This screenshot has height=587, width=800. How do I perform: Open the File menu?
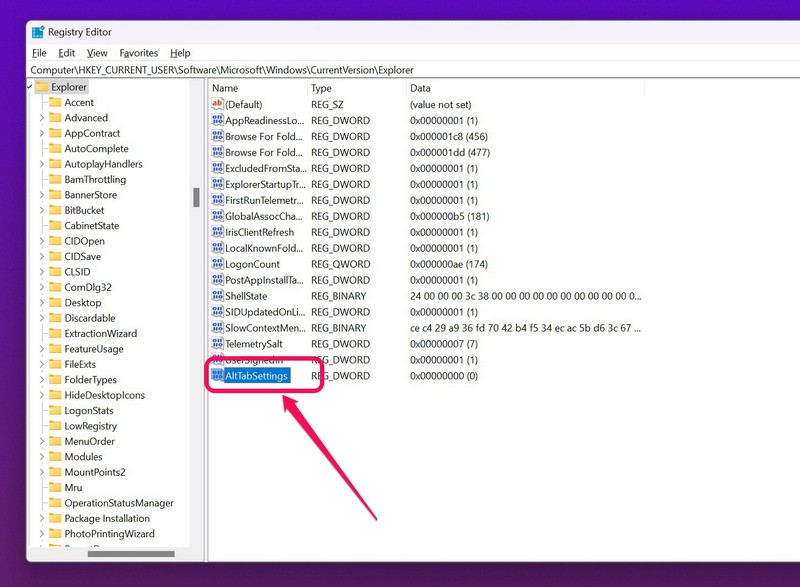click(x=39, y=53)
